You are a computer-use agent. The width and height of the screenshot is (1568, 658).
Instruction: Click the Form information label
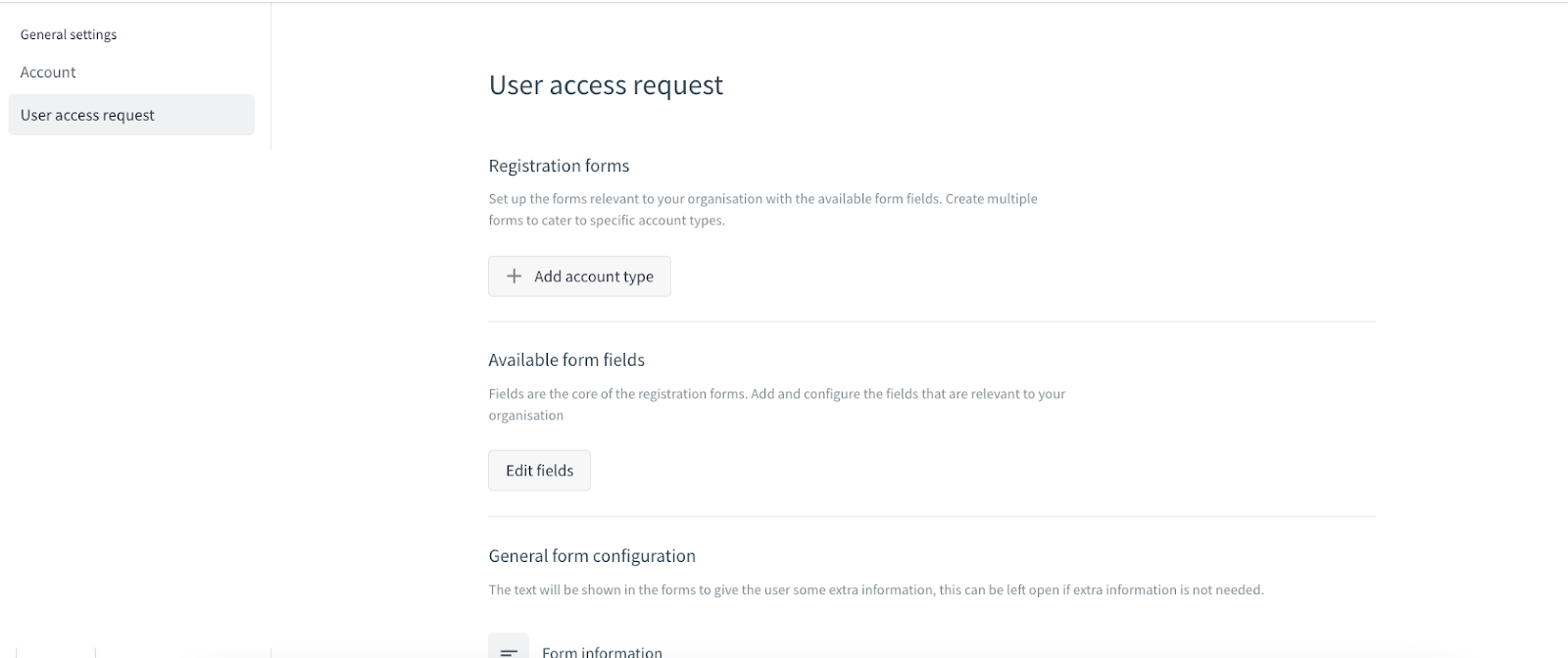[x=602, y=651]
